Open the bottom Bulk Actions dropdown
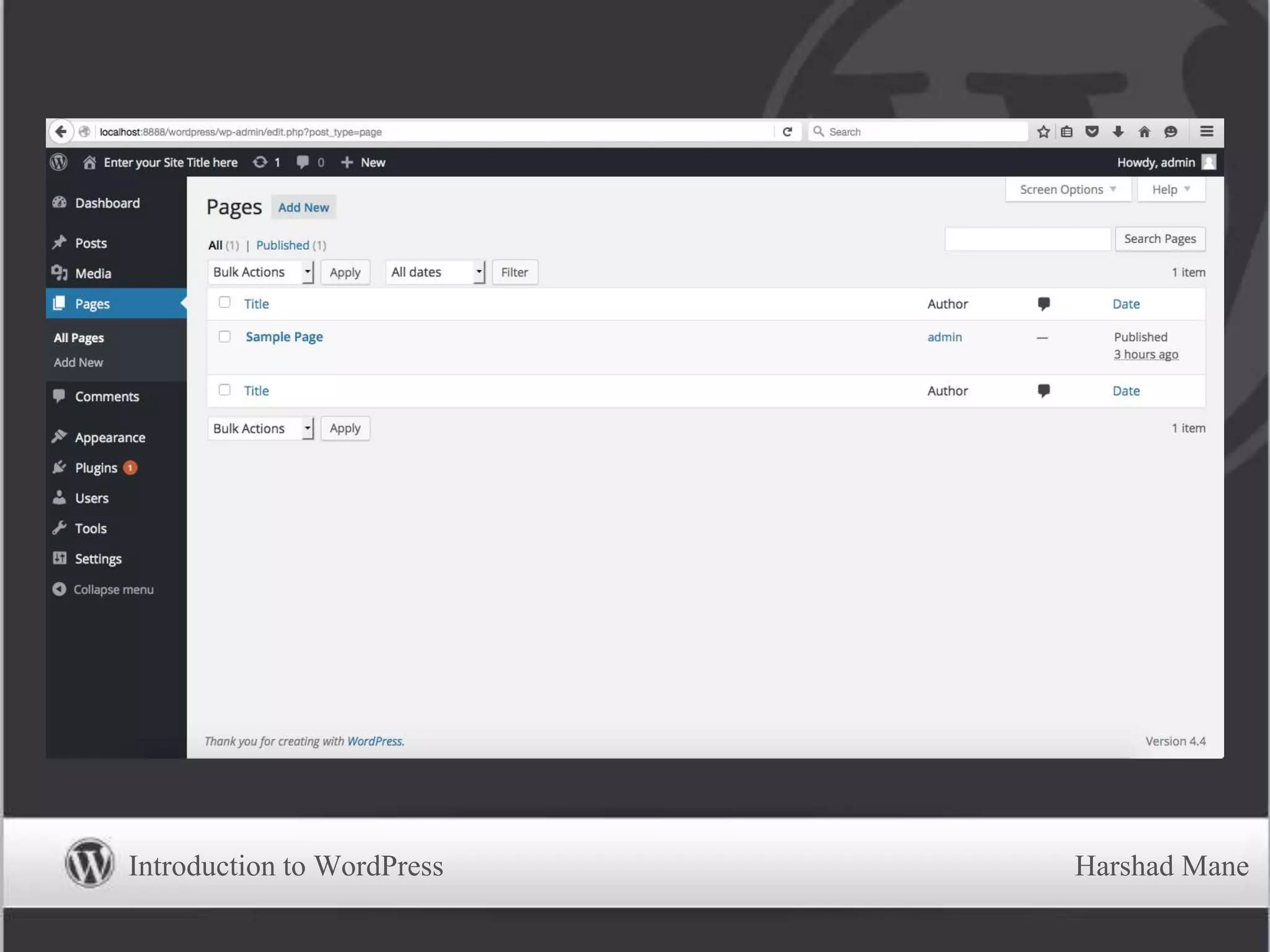The width and height of the screenshot is (1270, 952). [x=260, y=428]
